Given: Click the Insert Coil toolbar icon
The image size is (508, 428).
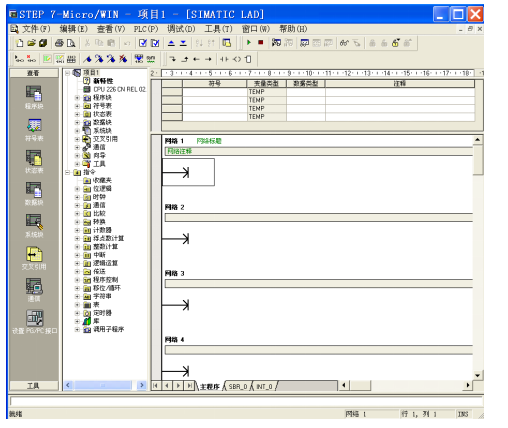Looking at the screenshot, I should tap(237, 59).
